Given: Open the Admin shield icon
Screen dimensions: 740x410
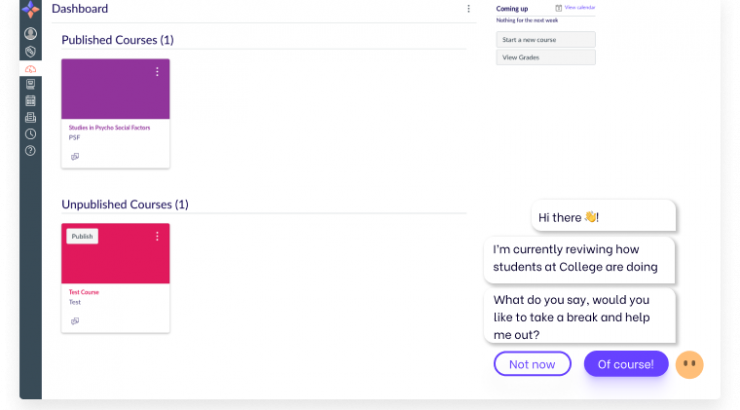Looking at the screenshot, I should point(30,50).
